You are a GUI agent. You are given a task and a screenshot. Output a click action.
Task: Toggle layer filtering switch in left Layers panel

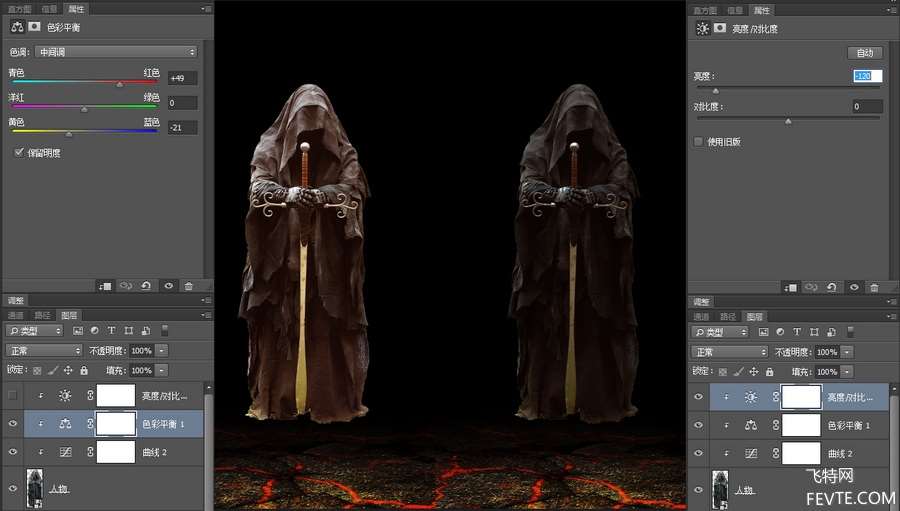165,331
